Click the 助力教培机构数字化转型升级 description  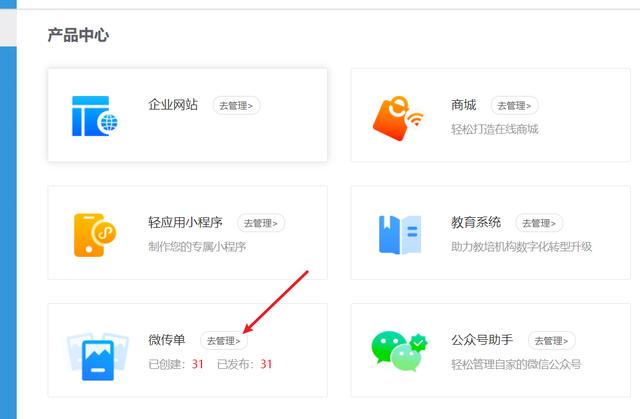tap(522, 247)
